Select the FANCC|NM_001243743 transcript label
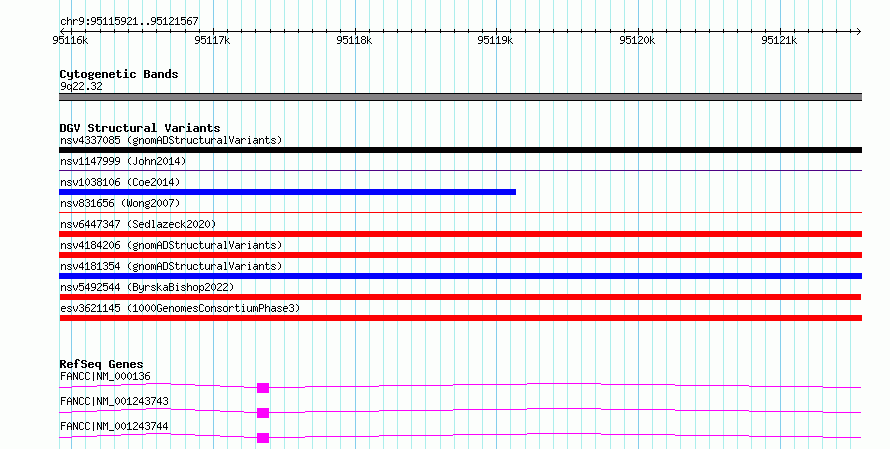The height and width of the screenshot is (449, 890). point(114,401)
